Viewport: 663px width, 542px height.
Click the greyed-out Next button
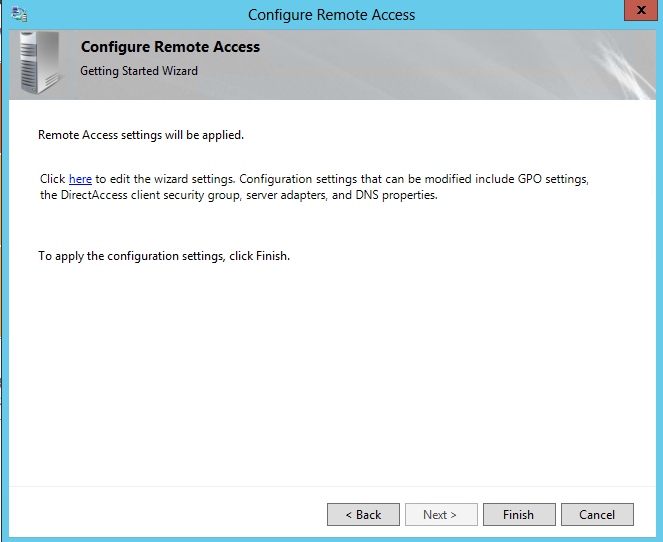coord(440,514)
